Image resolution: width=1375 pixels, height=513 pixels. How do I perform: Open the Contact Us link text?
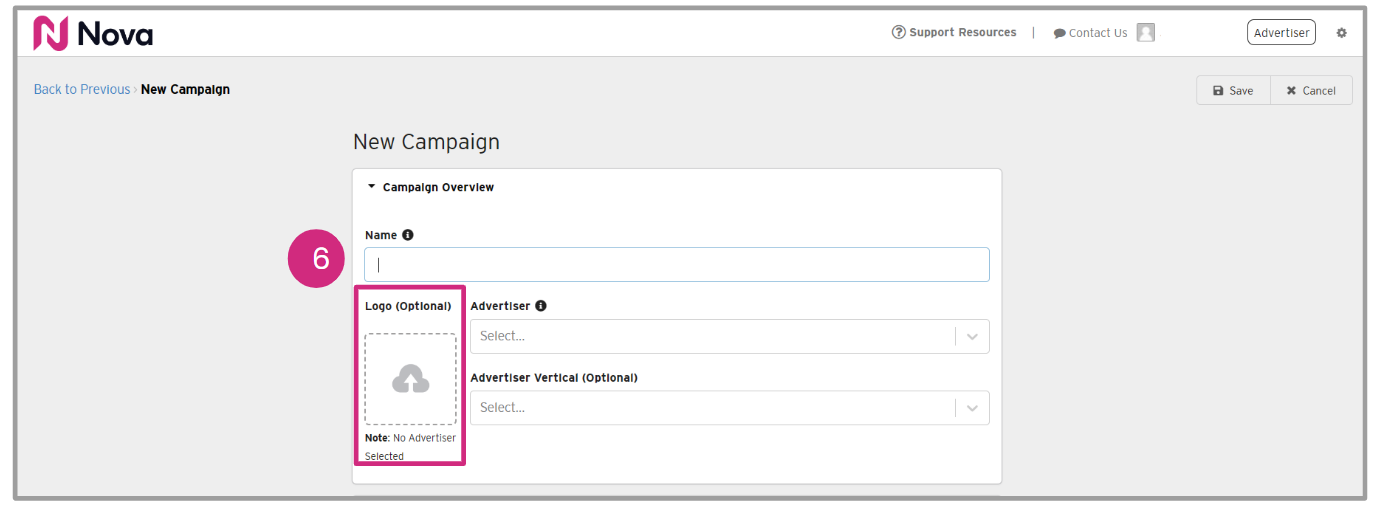(1097, 33)
